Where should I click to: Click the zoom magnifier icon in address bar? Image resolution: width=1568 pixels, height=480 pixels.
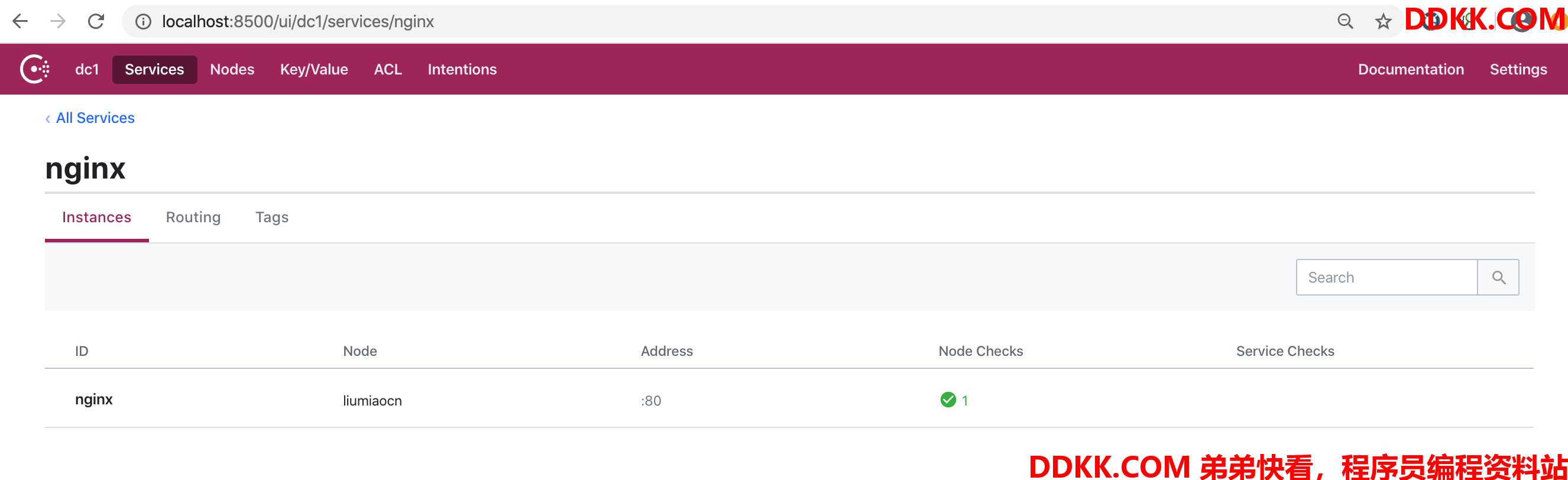pyautogui.click(x=1345, y=22)
